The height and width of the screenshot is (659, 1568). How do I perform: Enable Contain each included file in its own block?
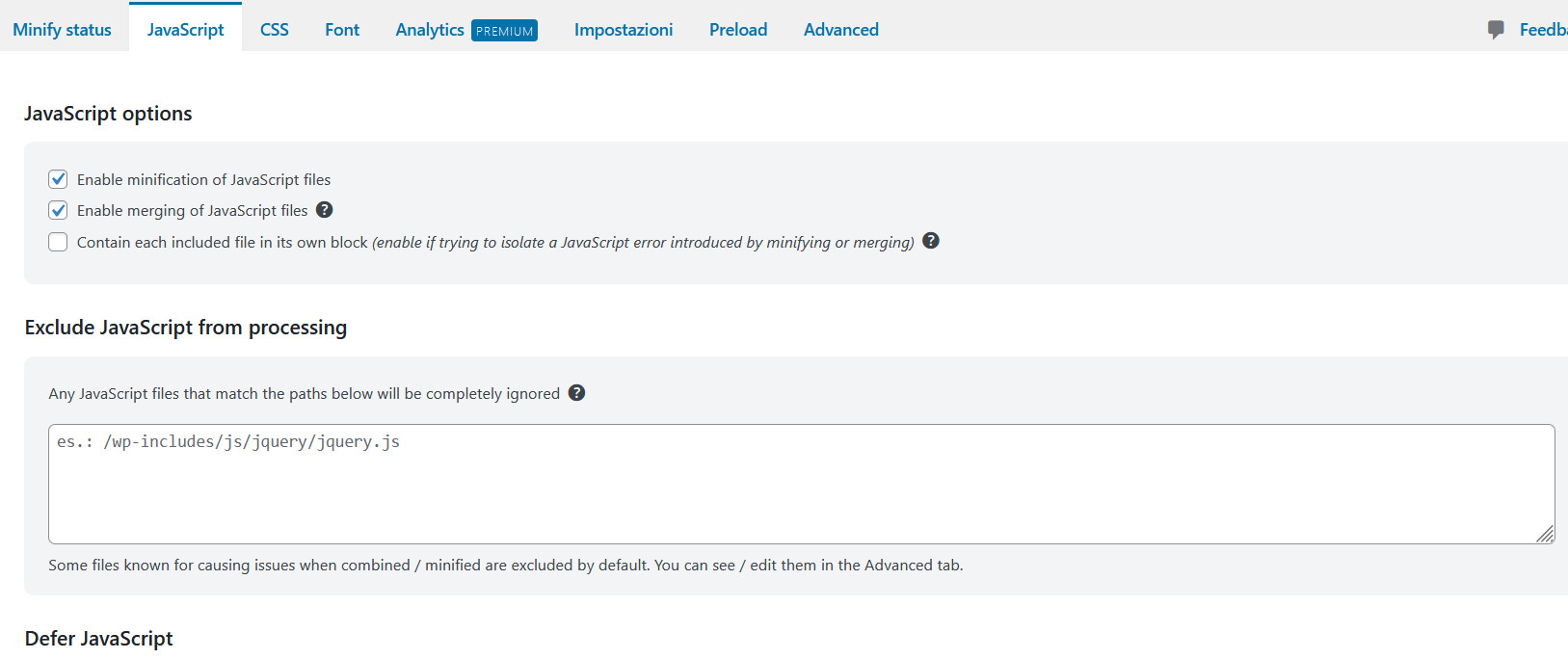point(58,242)
